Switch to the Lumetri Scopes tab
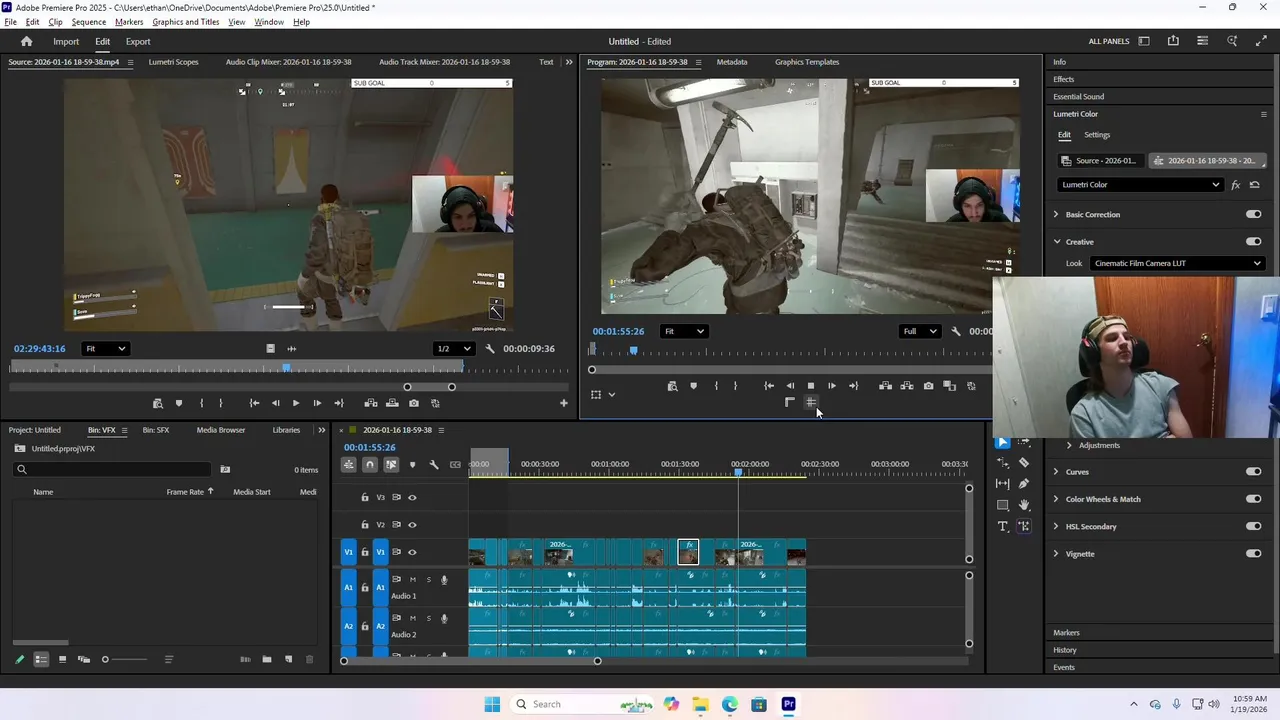The width and height of the screenshot is (1280, 720). (173, 62)
